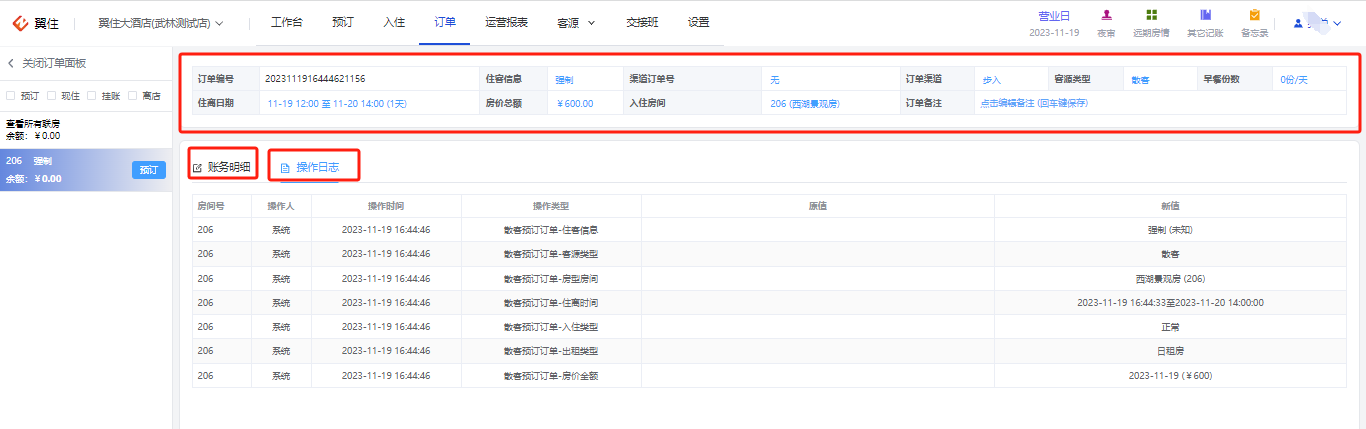Click the 散客预订订单-房型房间 cell
1366x429 pixels.
(x=551, y=279)
